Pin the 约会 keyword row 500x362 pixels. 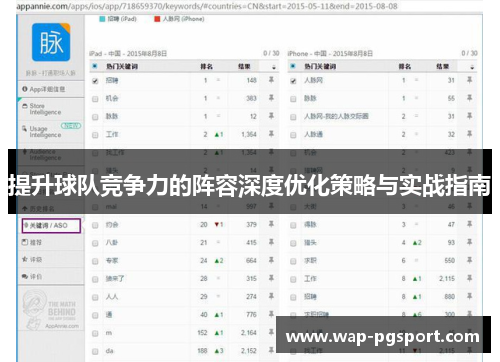[x=271, y=224]
